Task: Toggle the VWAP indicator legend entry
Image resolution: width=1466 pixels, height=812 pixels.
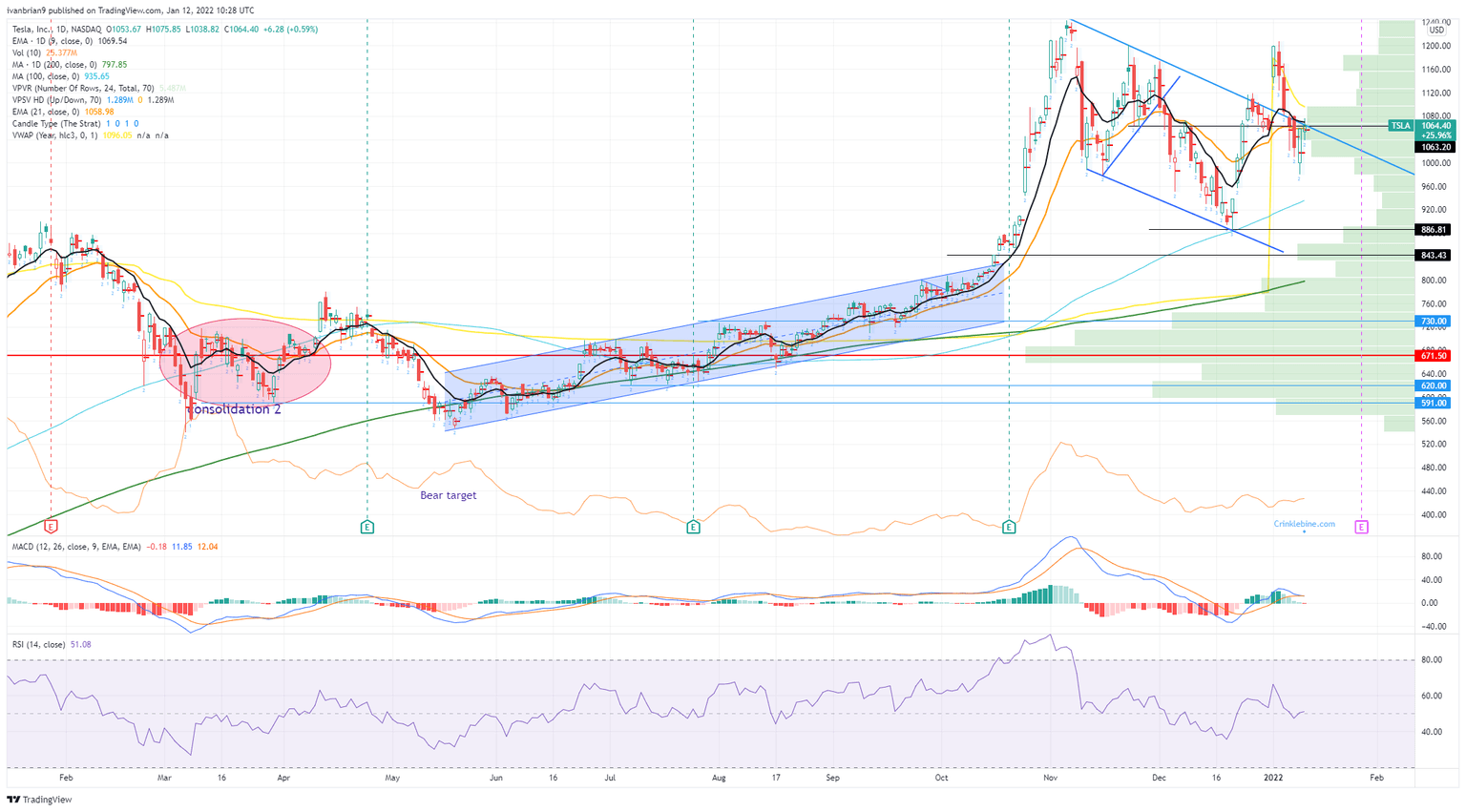Action: pos(90,135)
